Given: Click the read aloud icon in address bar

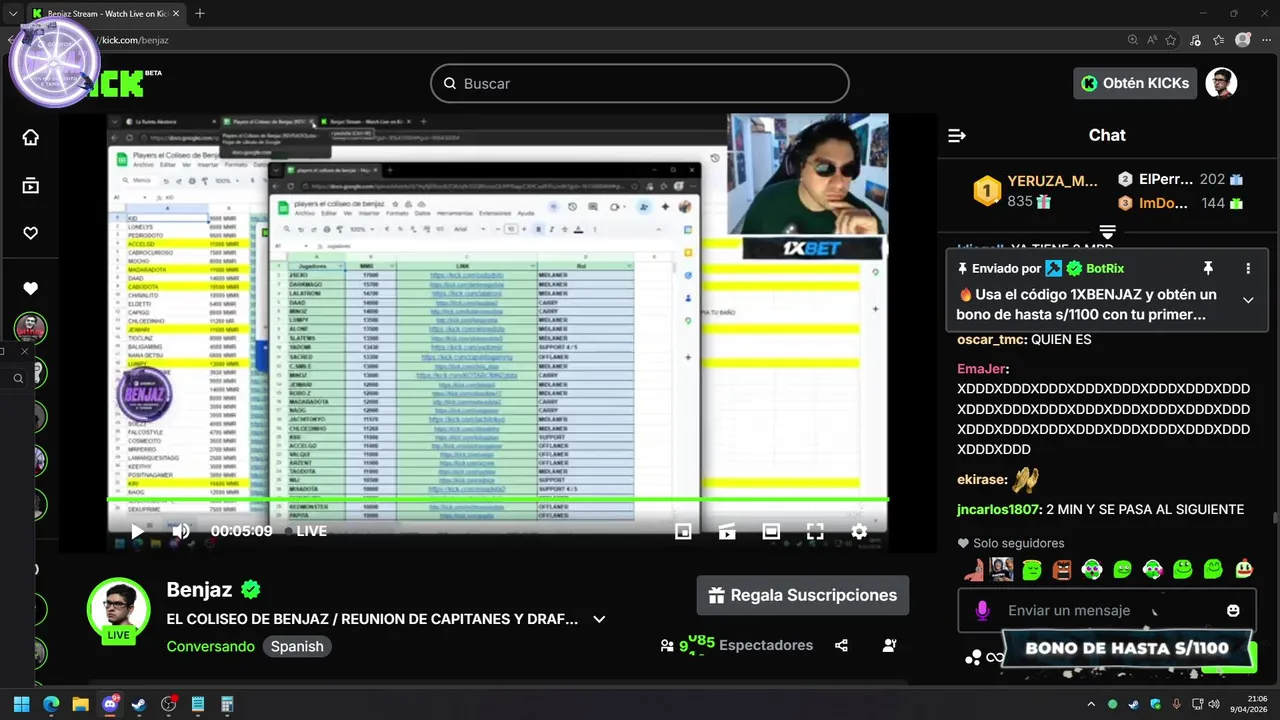Looking at the screenshot, I should tap(1153, 40).
